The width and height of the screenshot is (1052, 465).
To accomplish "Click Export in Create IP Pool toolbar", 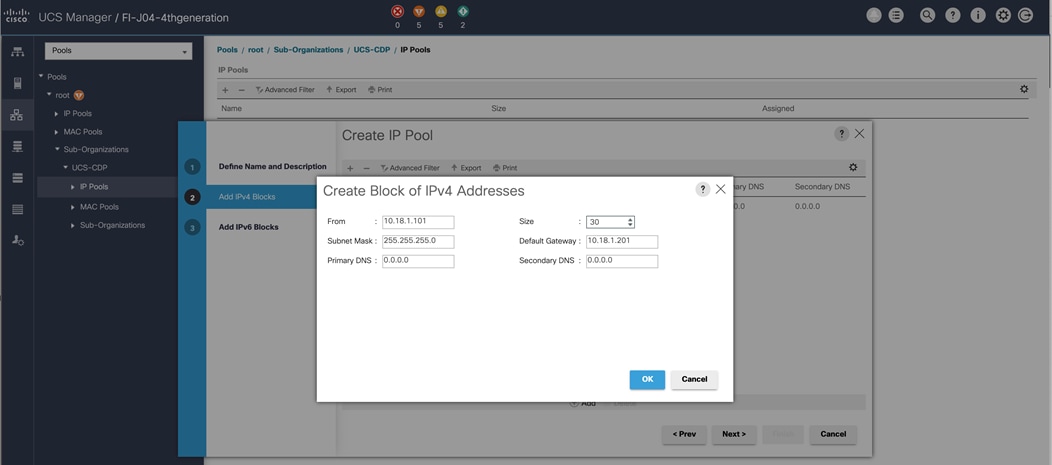I will 466,168.
